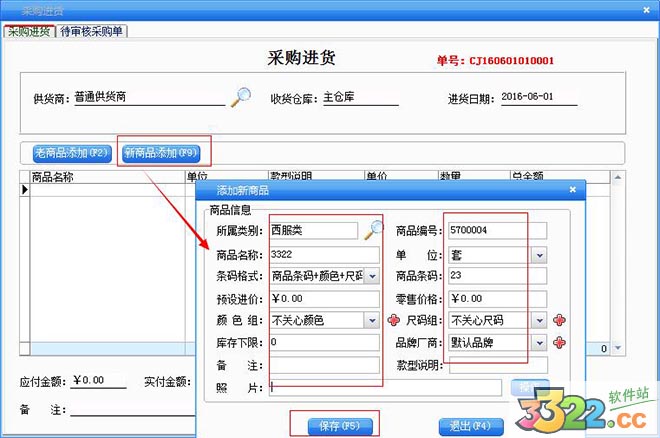Click 应付金额 field ¥0.00

coord(98,381)
